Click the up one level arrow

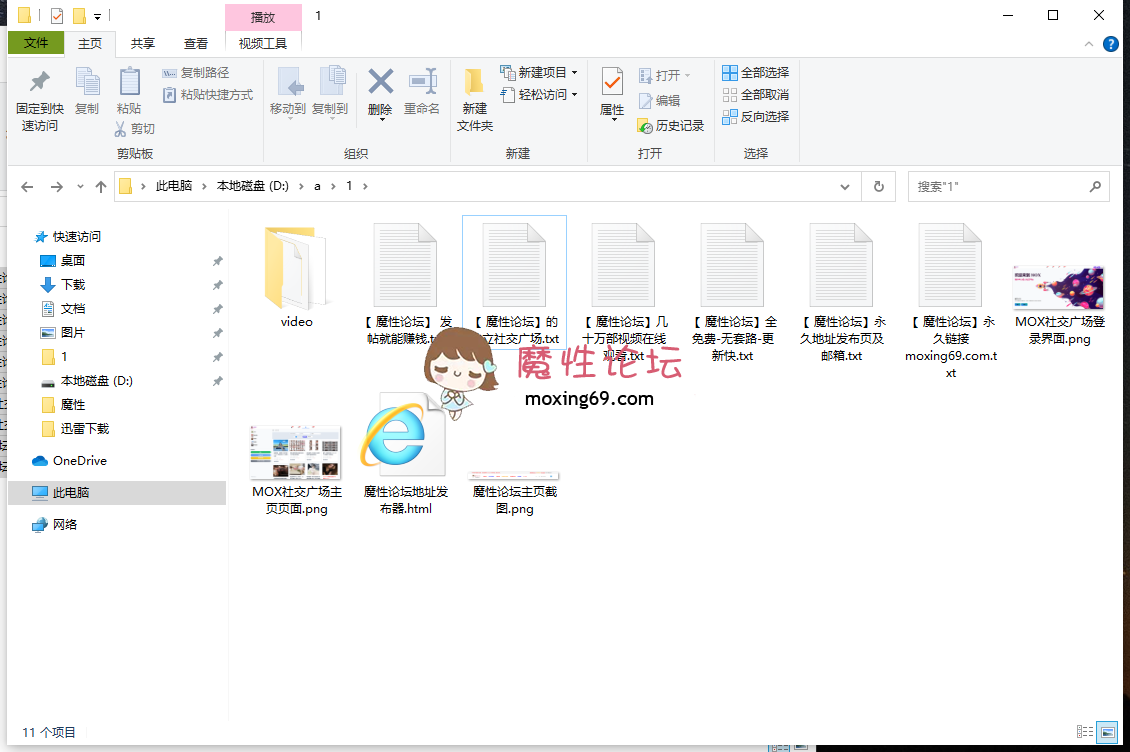(x=101, y=187)
